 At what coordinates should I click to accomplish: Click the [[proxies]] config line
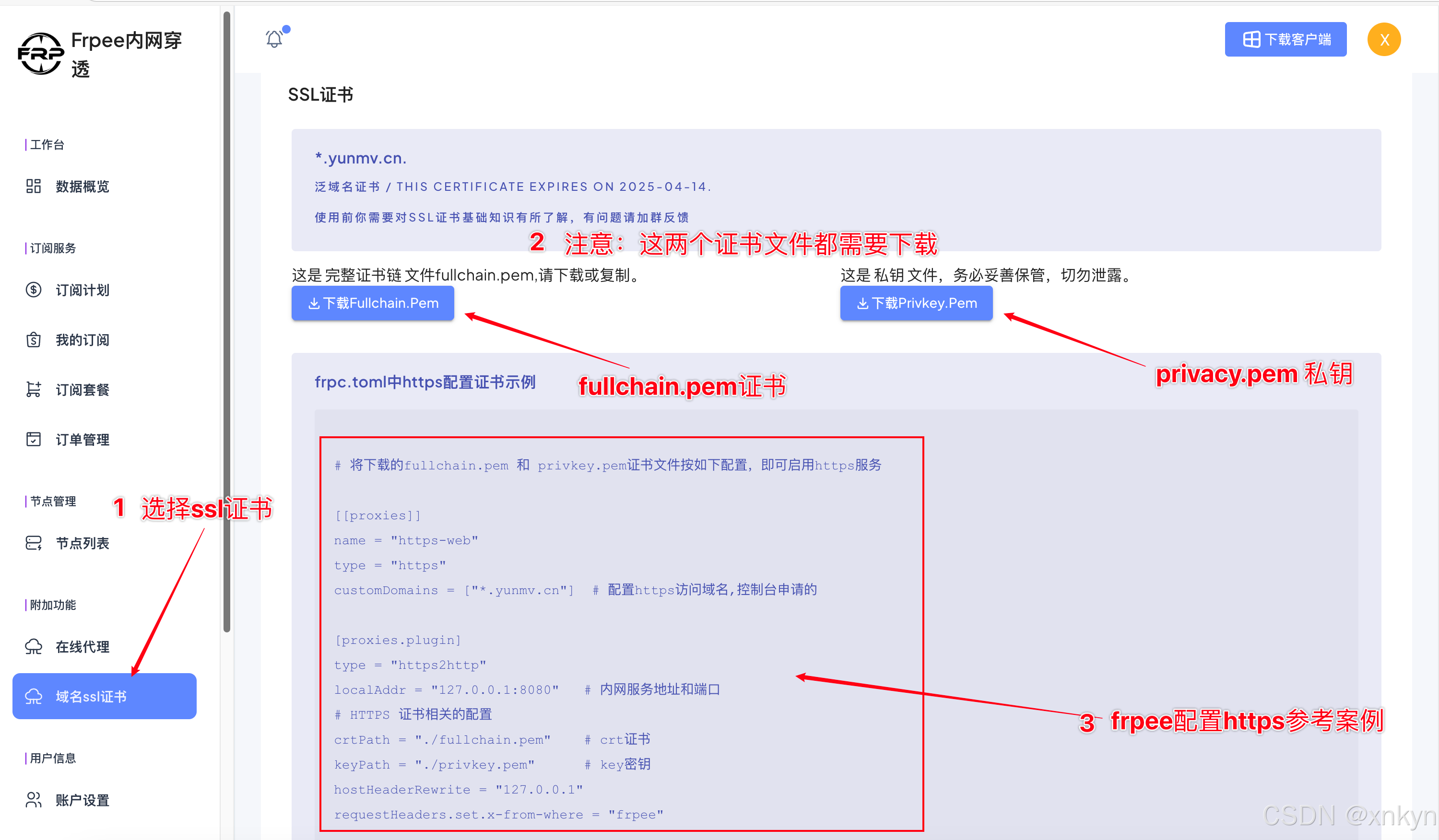[x=377, y=515]
